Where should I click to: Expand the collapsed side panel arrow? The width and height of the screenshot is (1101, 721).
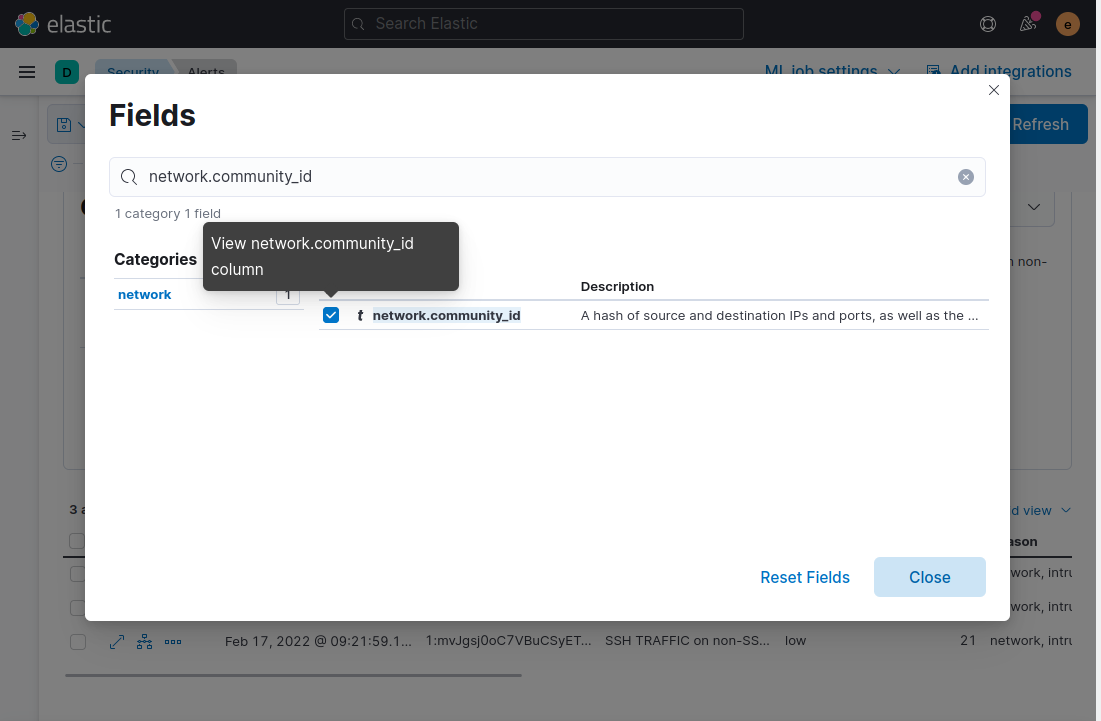coord(19,135)
